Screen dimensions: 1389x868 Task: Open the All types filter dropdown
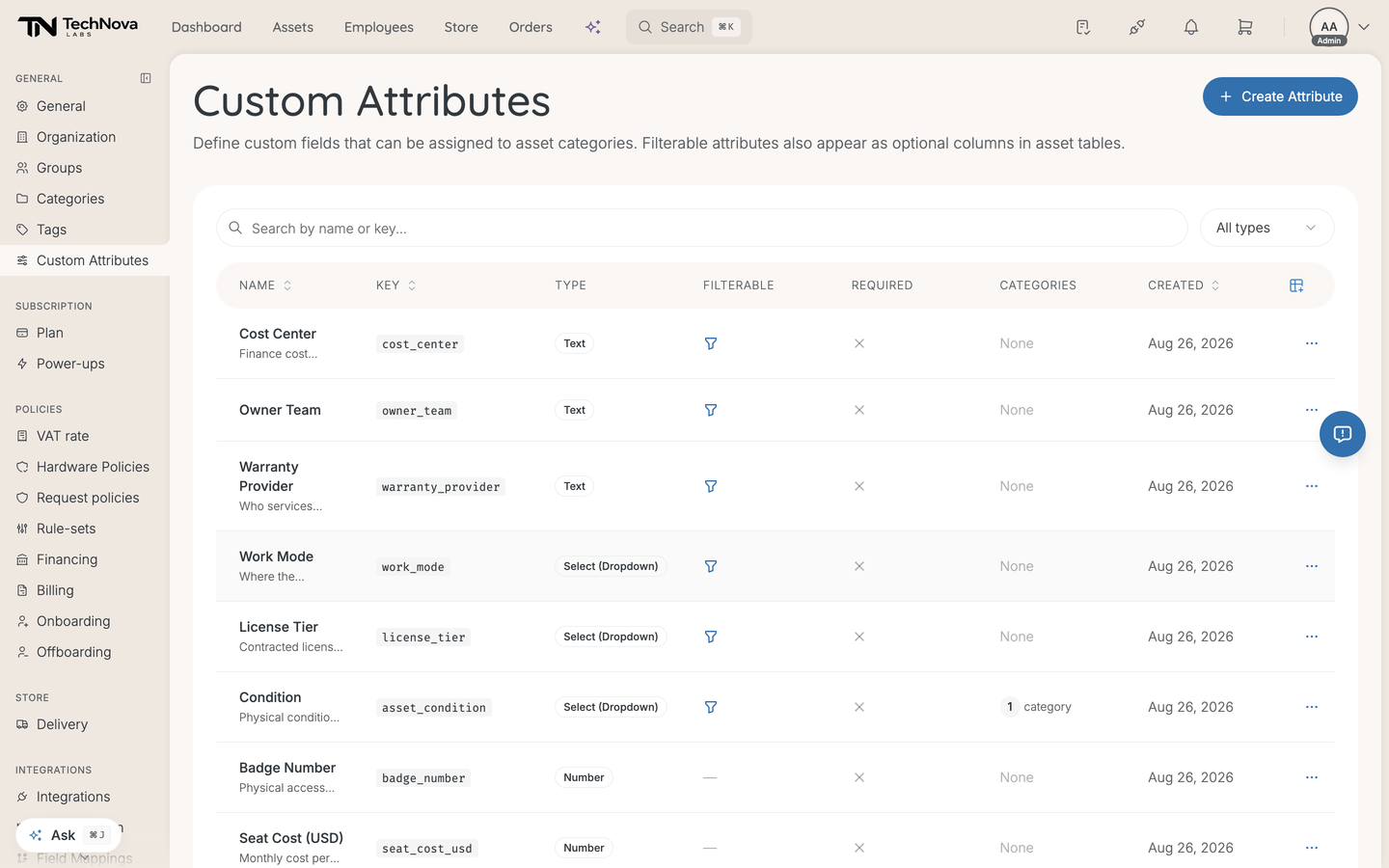[1266, 228]
